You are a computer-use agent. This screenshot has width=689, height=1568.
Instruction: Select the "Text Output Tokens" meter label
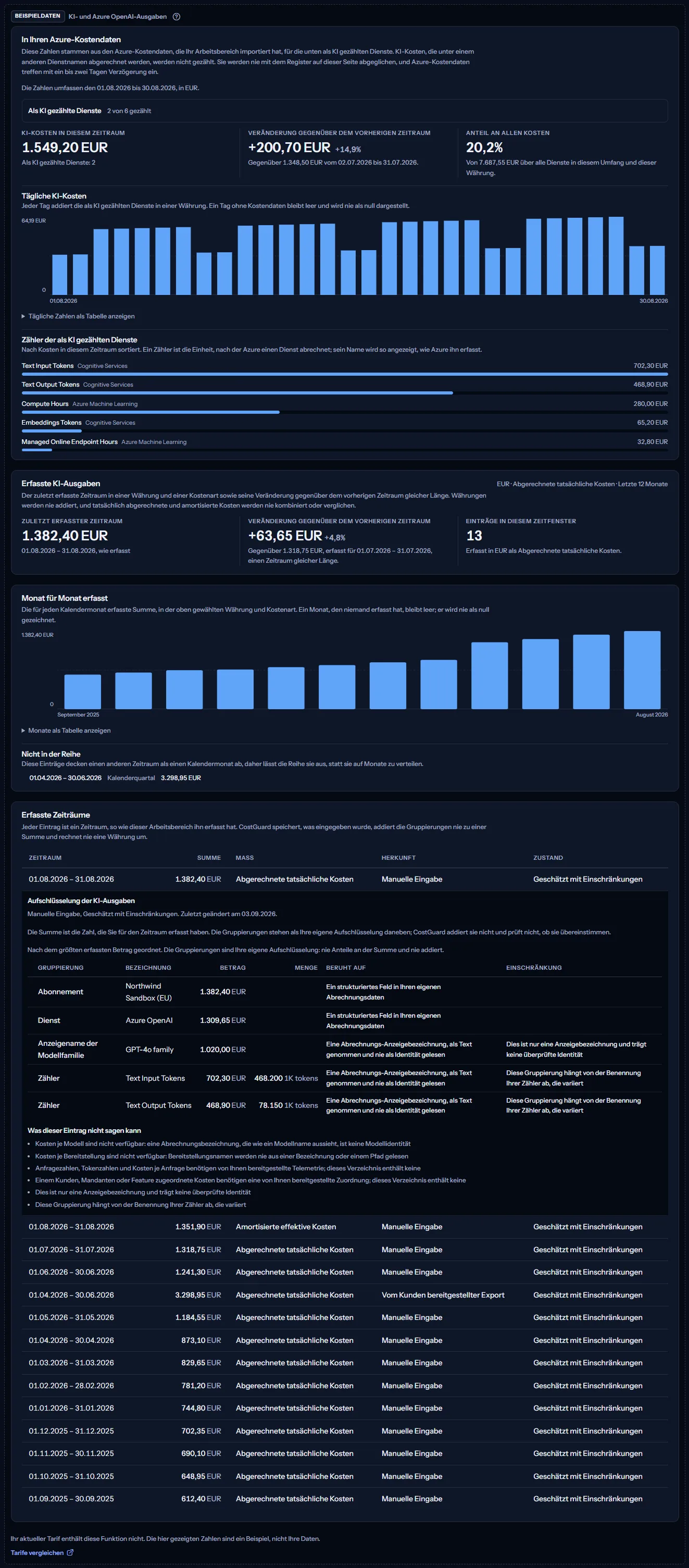coord(51,385)
